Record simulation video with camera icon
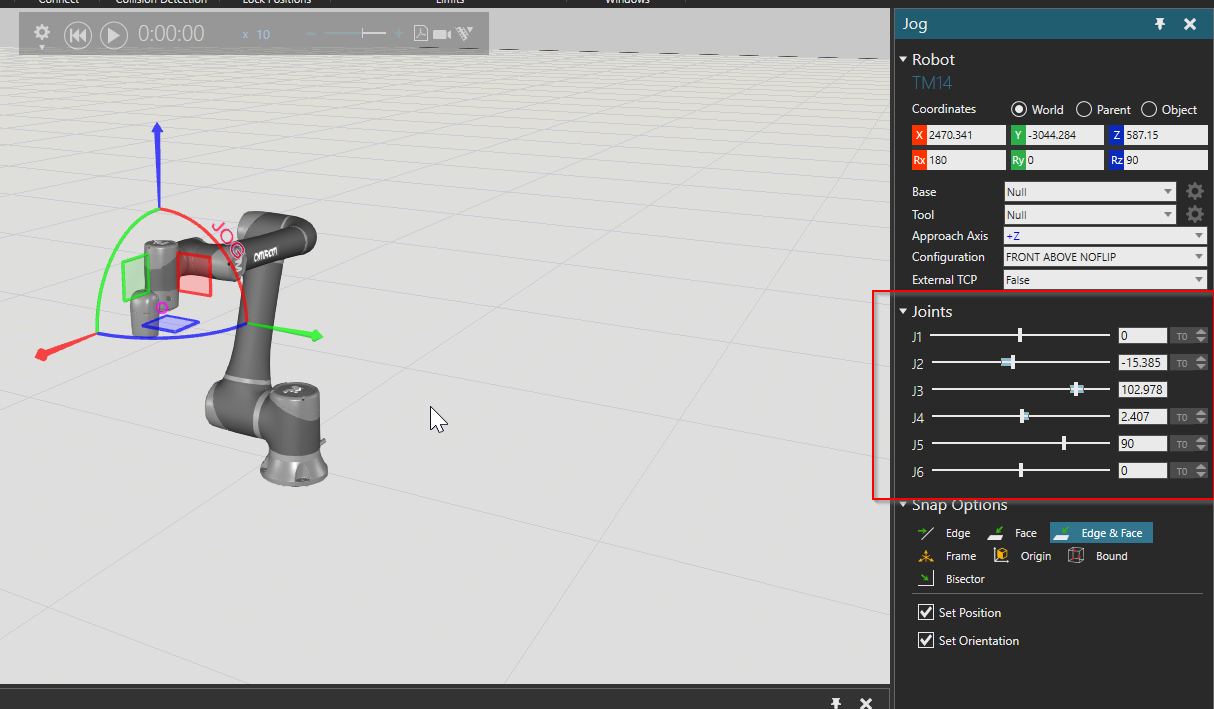Image resolution: width=1214 pixels, height=709 pixels. coord(442,34)
